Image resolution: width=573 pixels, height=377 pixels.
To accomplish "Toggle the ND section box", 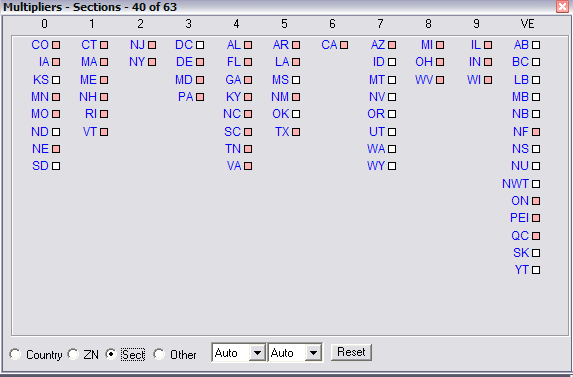I will (x=56, y=132).
